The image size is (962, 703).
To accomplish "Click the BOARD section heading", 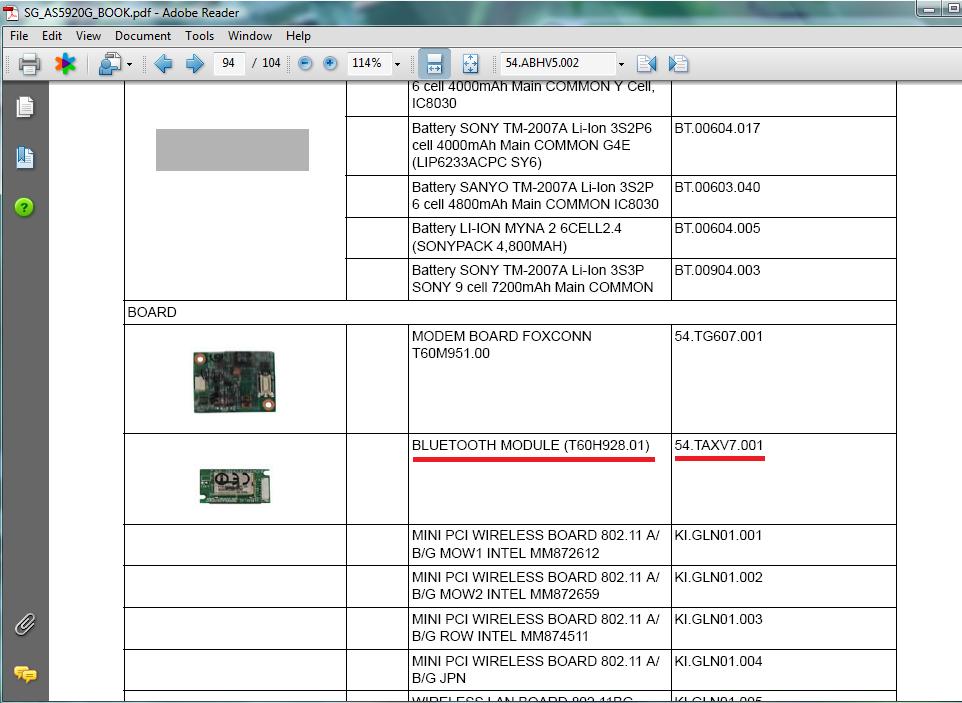I will pos(152,312).
